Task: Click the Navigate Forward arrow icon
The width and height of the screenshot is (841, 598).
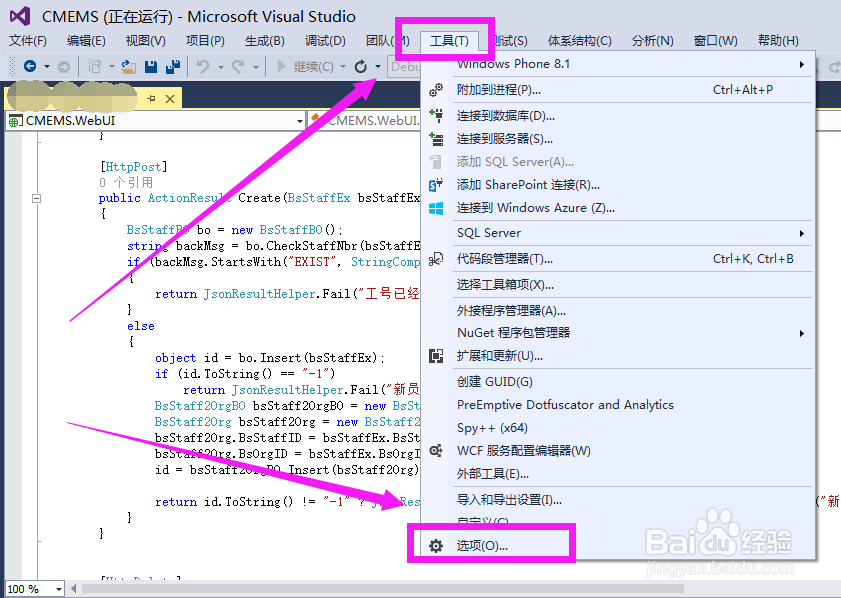Action: click(64, 67)
